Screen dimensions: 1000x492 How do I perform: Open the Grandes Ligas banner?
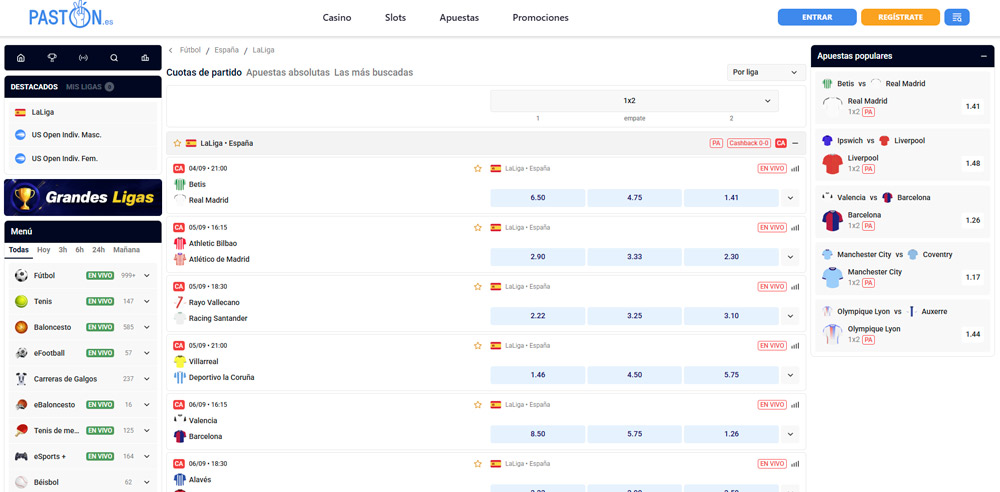click(x=83, y=198)
